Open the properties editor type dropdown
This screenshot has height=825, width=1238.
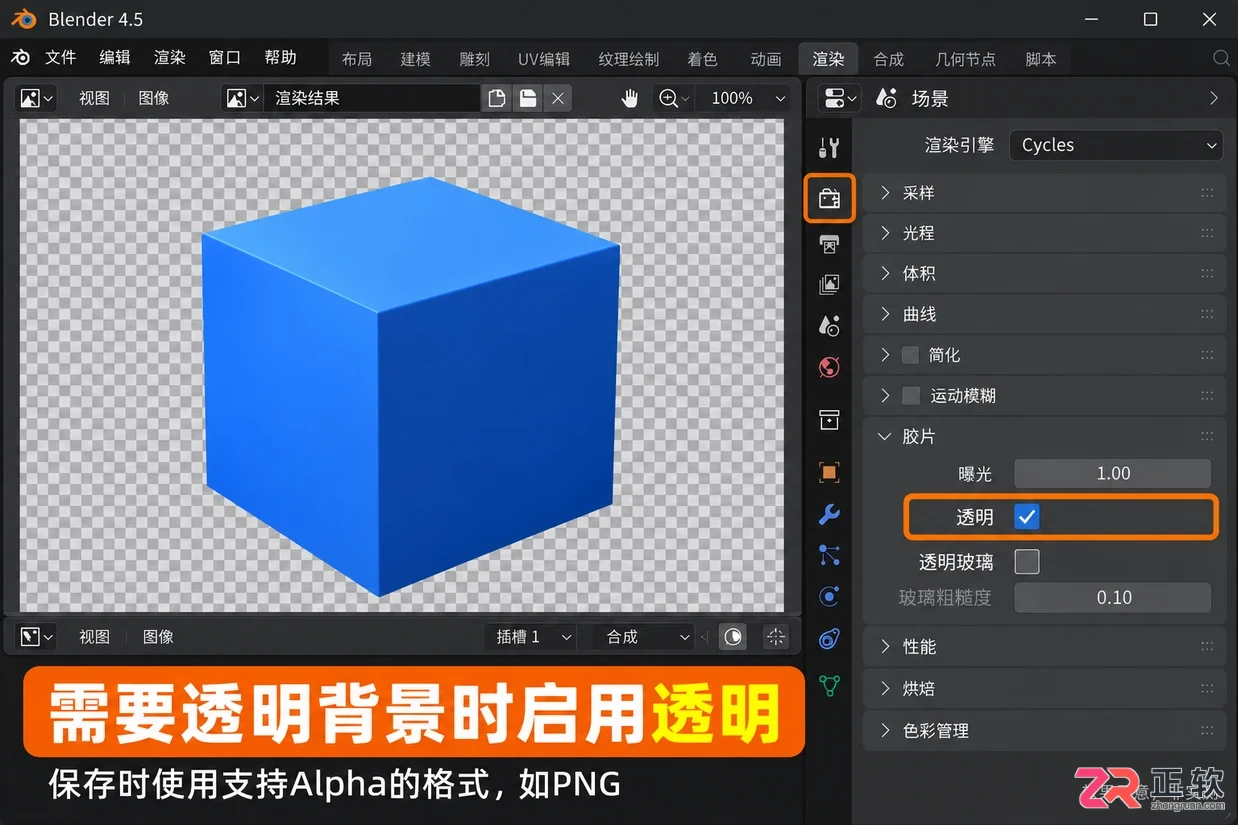tap(839, 98)
